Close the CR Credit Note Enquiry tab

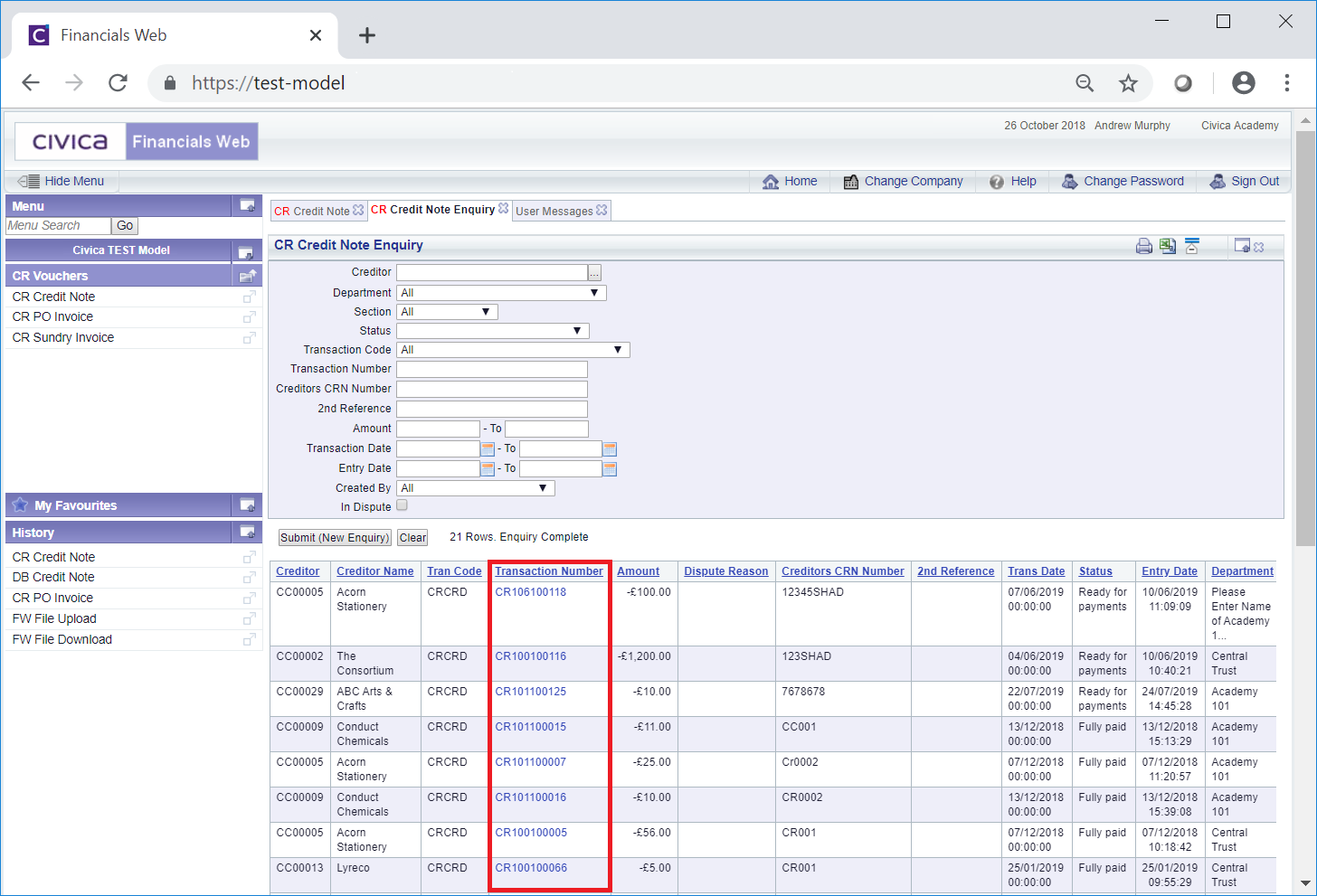tap(504, 208)
